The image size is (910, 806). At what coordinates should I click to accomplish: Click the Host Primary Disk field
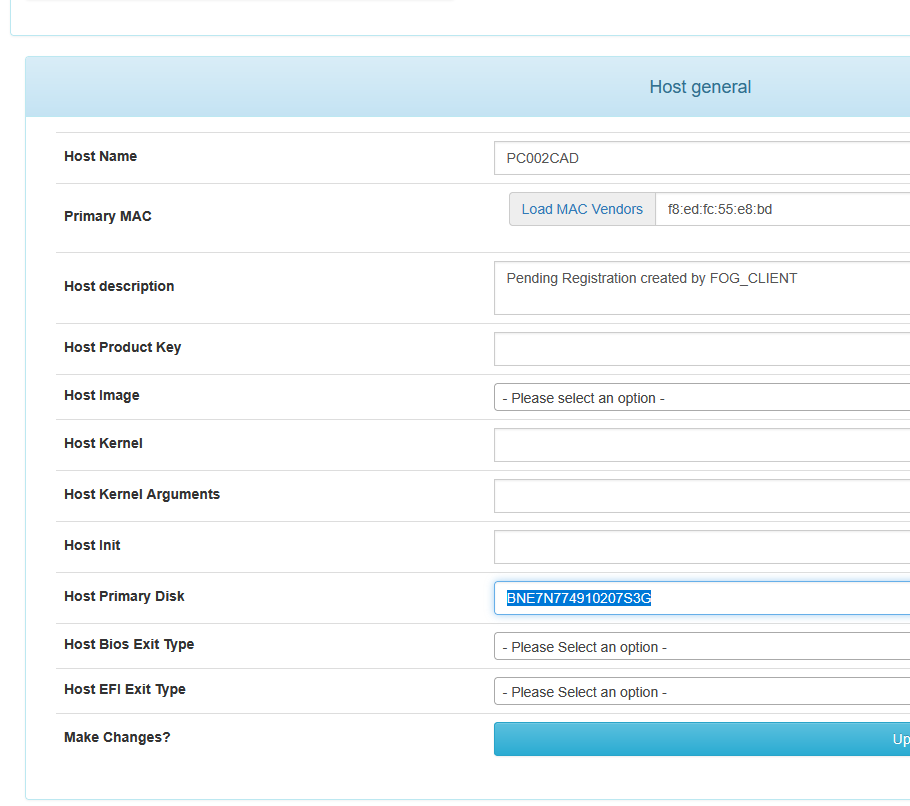pyautogui.click(x=702, y=598)
